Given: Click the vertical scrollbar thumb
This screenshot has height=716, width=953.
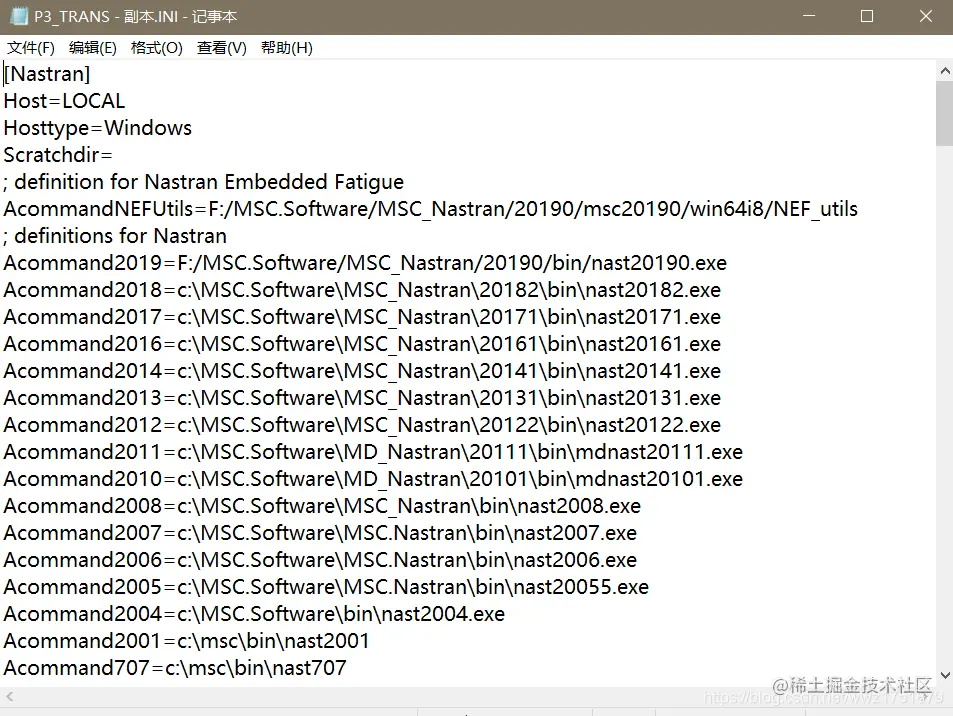Looking at the screenshot, I should pos(944,114).
